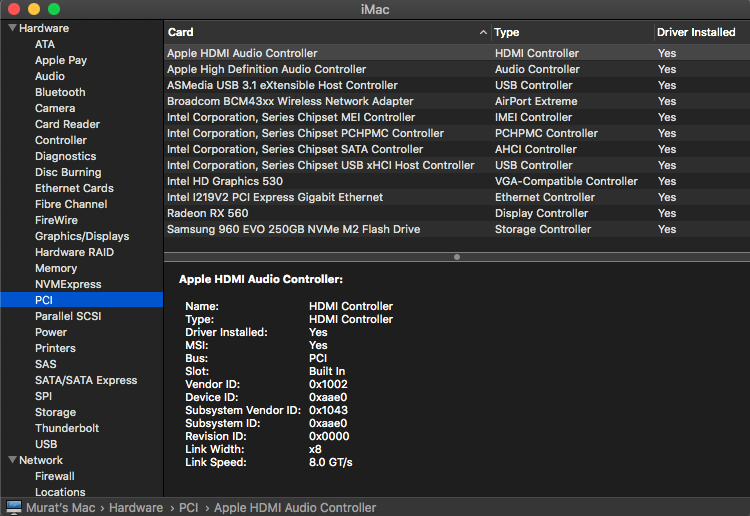Click VGA-Compatible Controller type cell
The width and height of the screenshot is (750, 516).
click(x=566, y=181)
